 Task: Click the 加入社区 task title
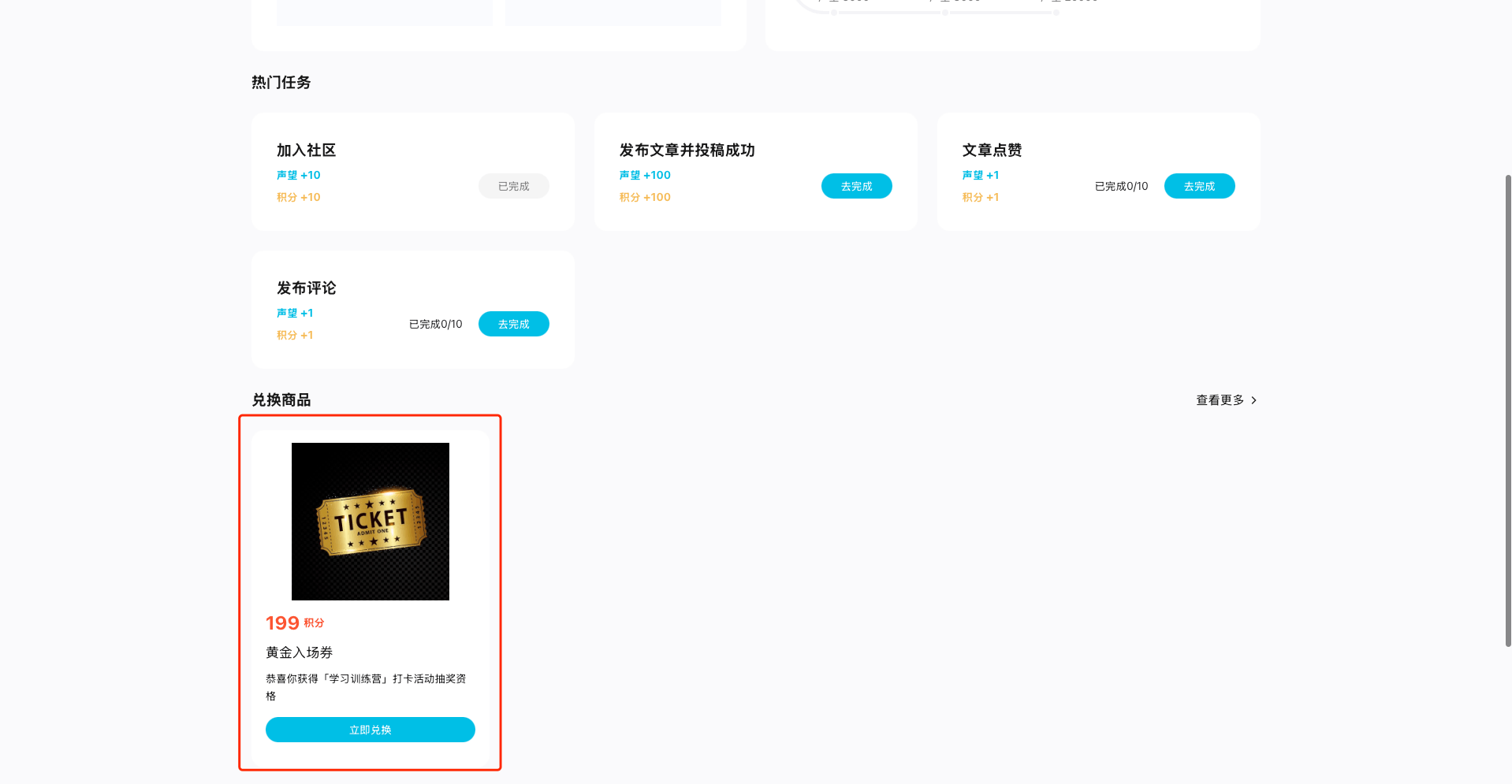coord(306,150)
